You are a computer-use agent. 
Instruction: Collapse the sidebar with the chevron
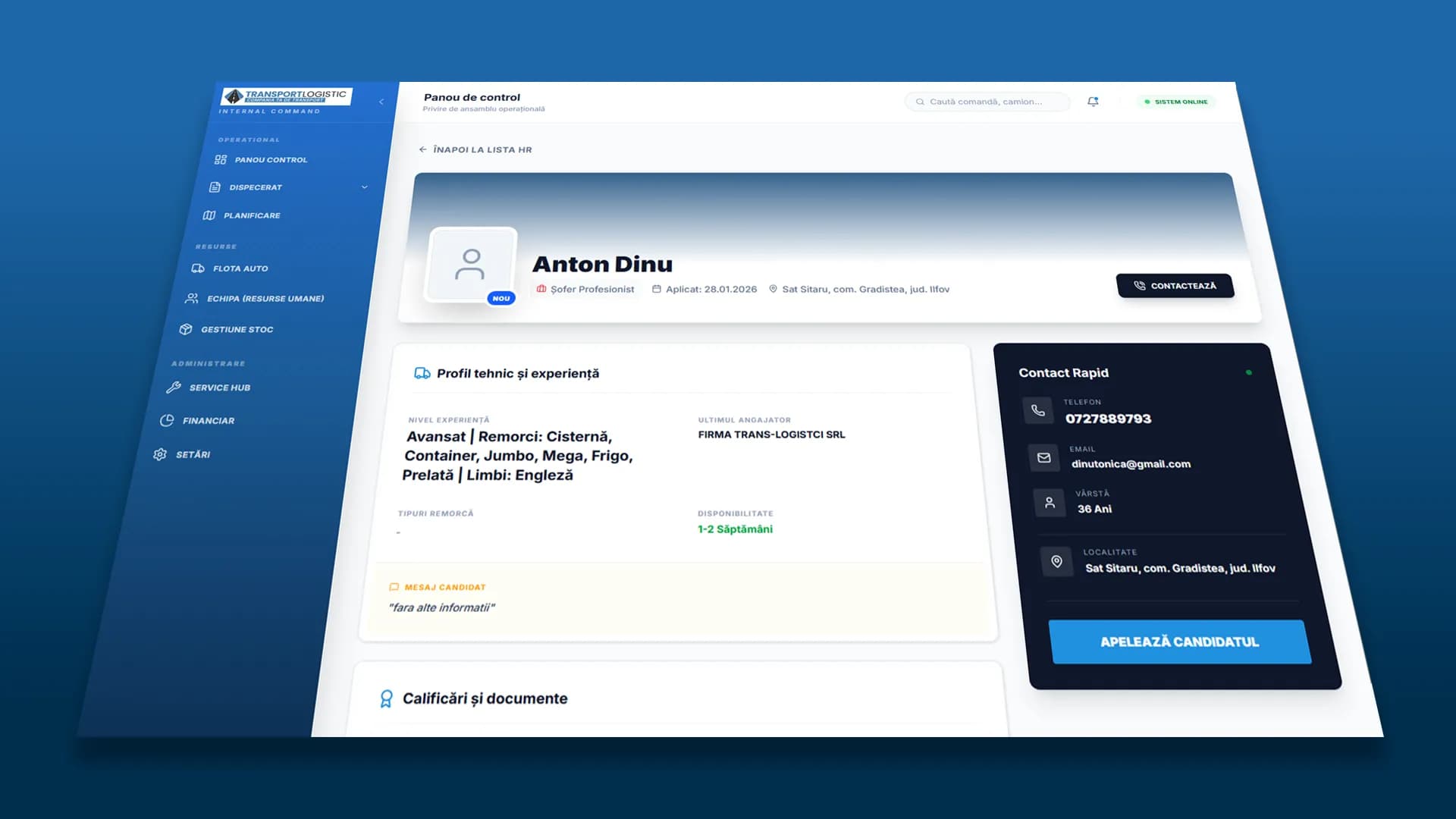381,102
